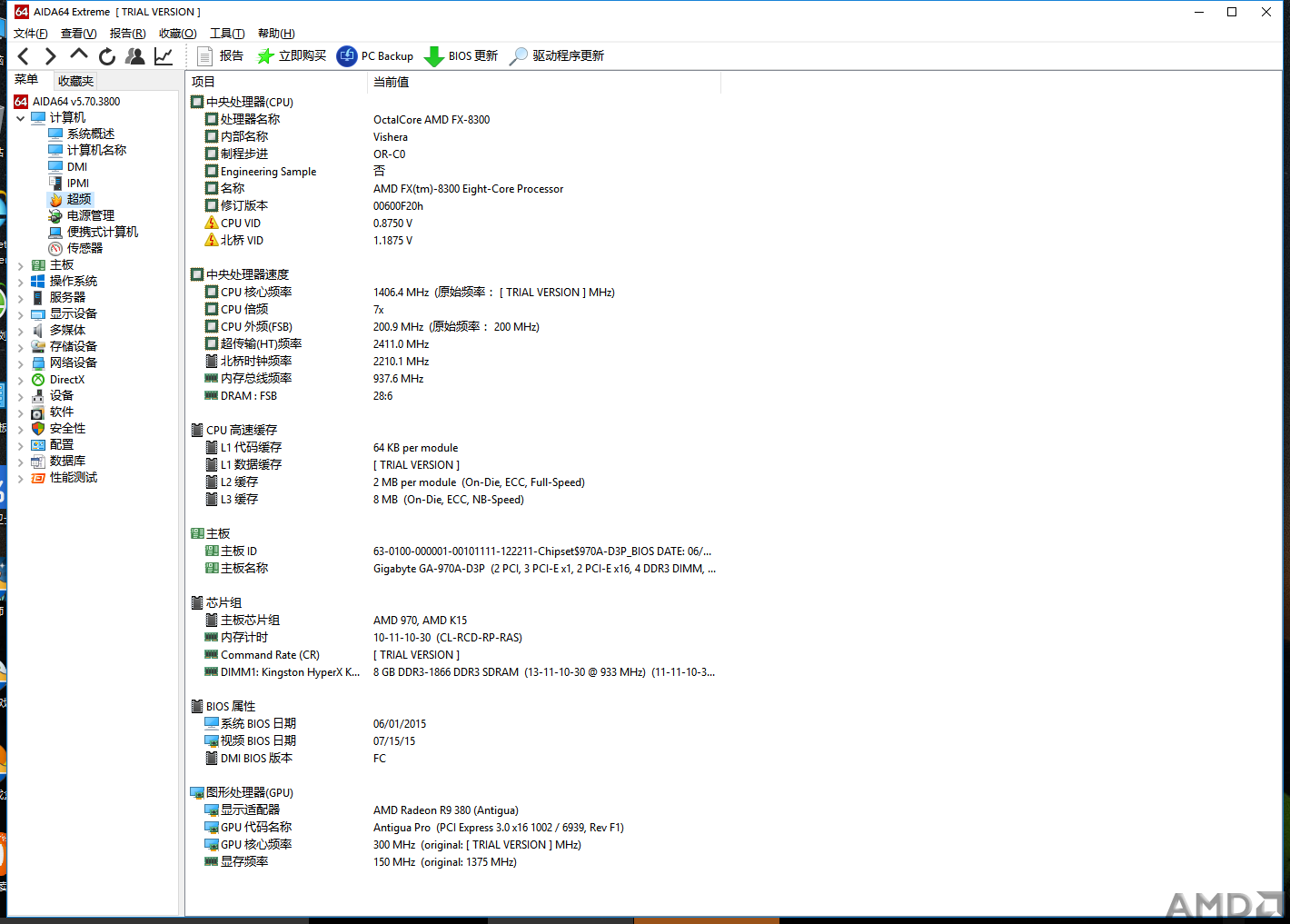Viewport: 1290px width, 924px height.
Task: Click the CPU VID warning icon
Action: (x=212, y=223)
